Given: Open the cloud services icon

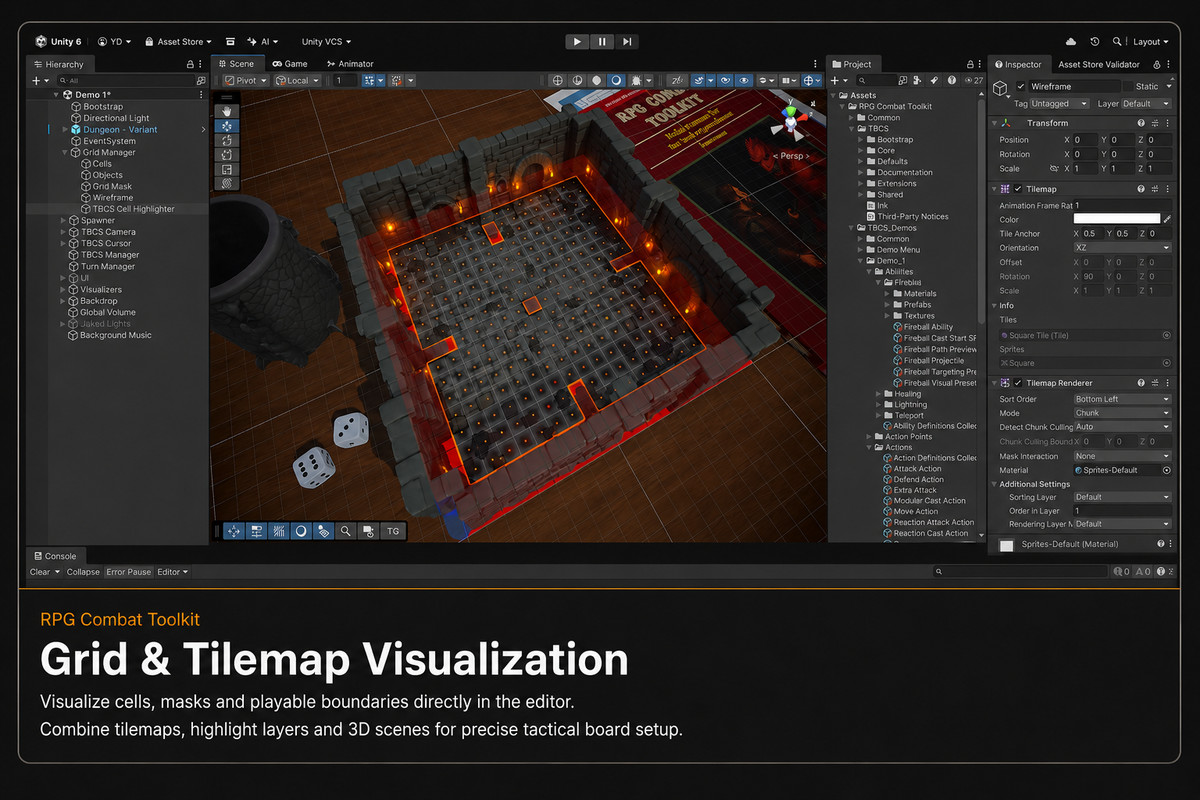Looking at the screenshot, I should [1072, 41].
